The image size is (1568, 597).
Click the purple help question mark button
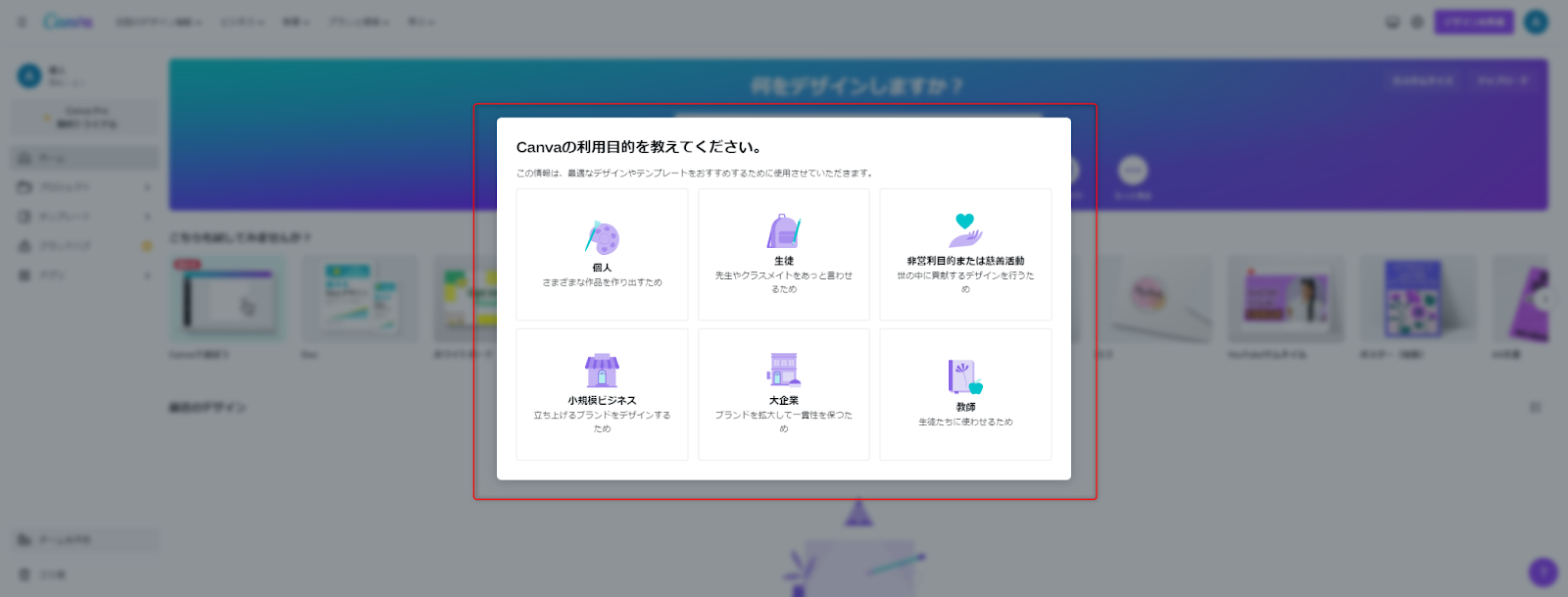click(x=1543, y=572)
